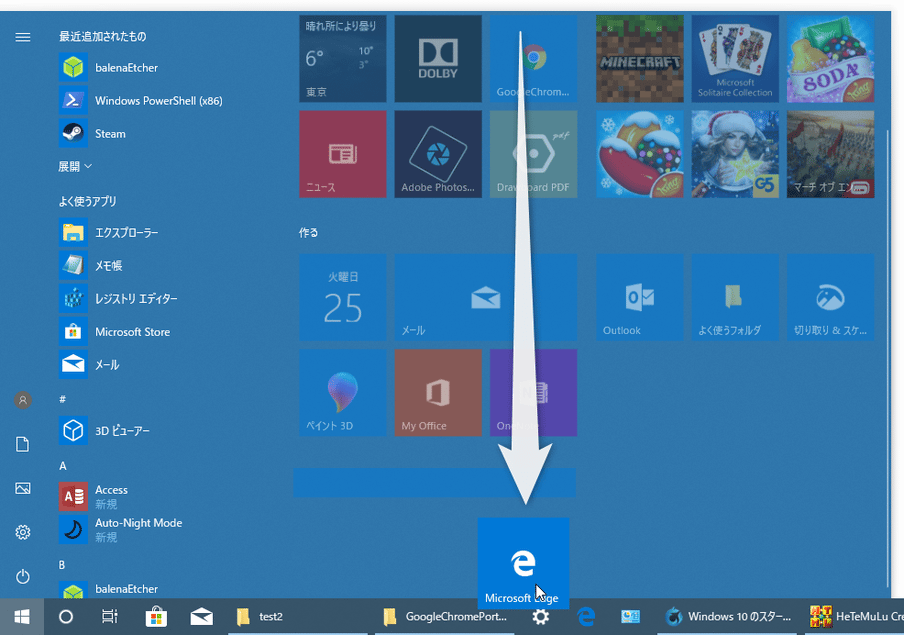The image size is (904, 635).
Task: Open 切り取り & スケッチ tile
Action: point(830,297)
